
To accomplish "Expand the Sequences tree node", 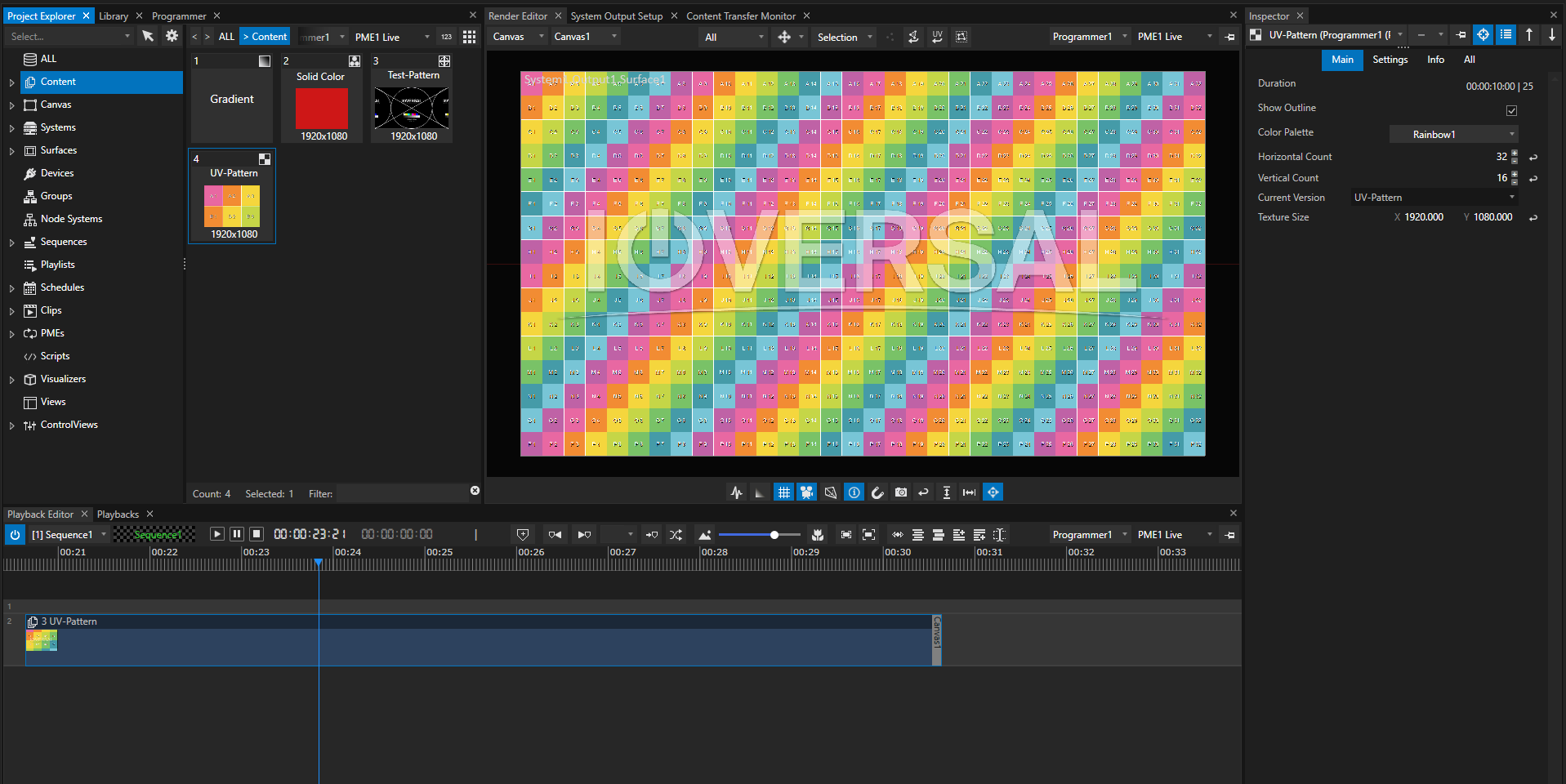I will click(11, 243).
